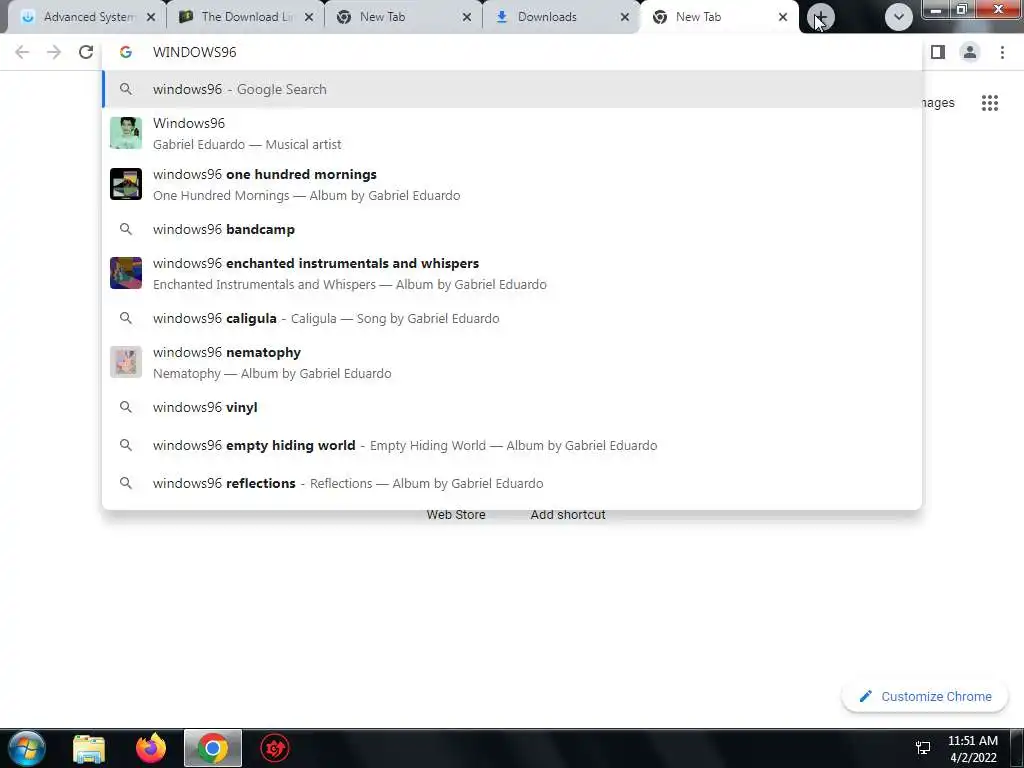This screenshot has width=1024, height=768.
Task: Expand the tab search dropdown arrow
Action: click(899, 17)
